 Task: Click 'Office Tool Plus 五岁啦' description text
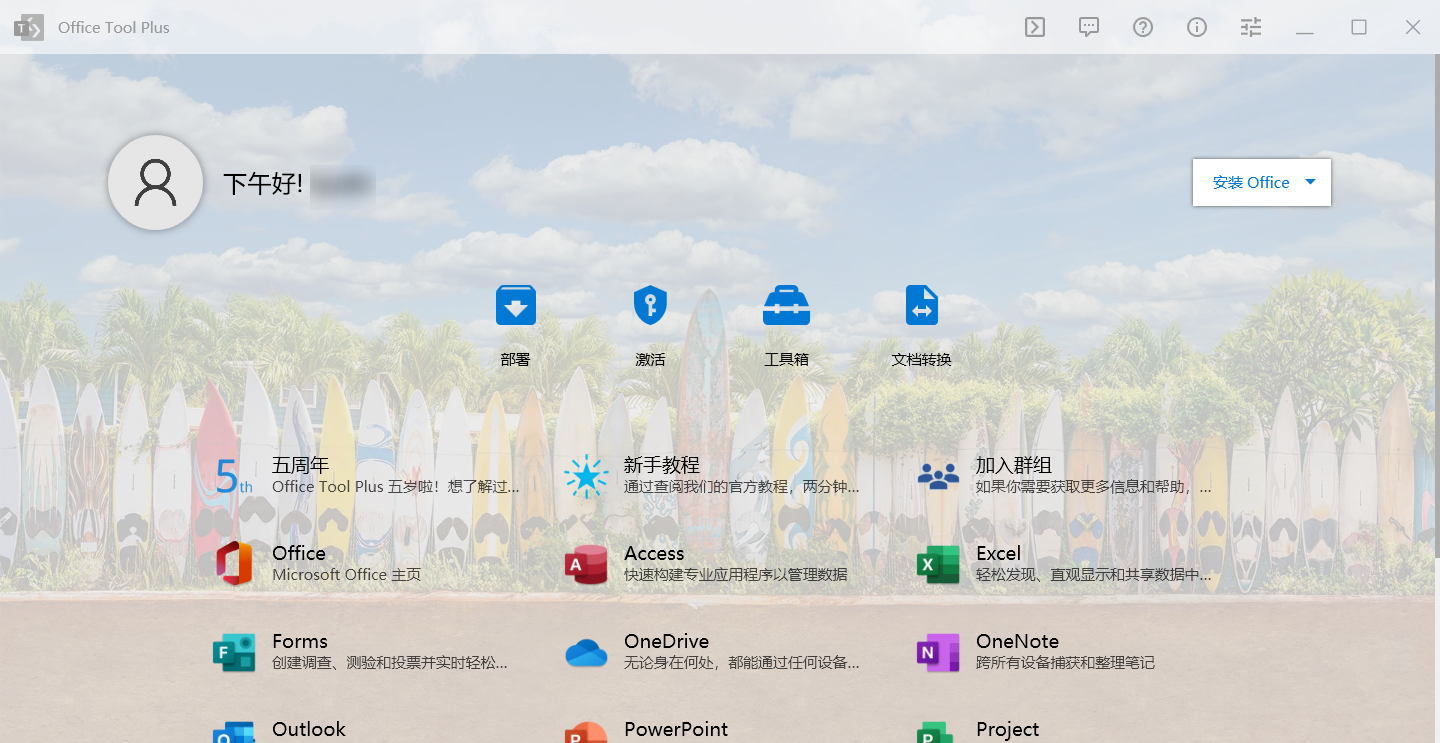396,487
